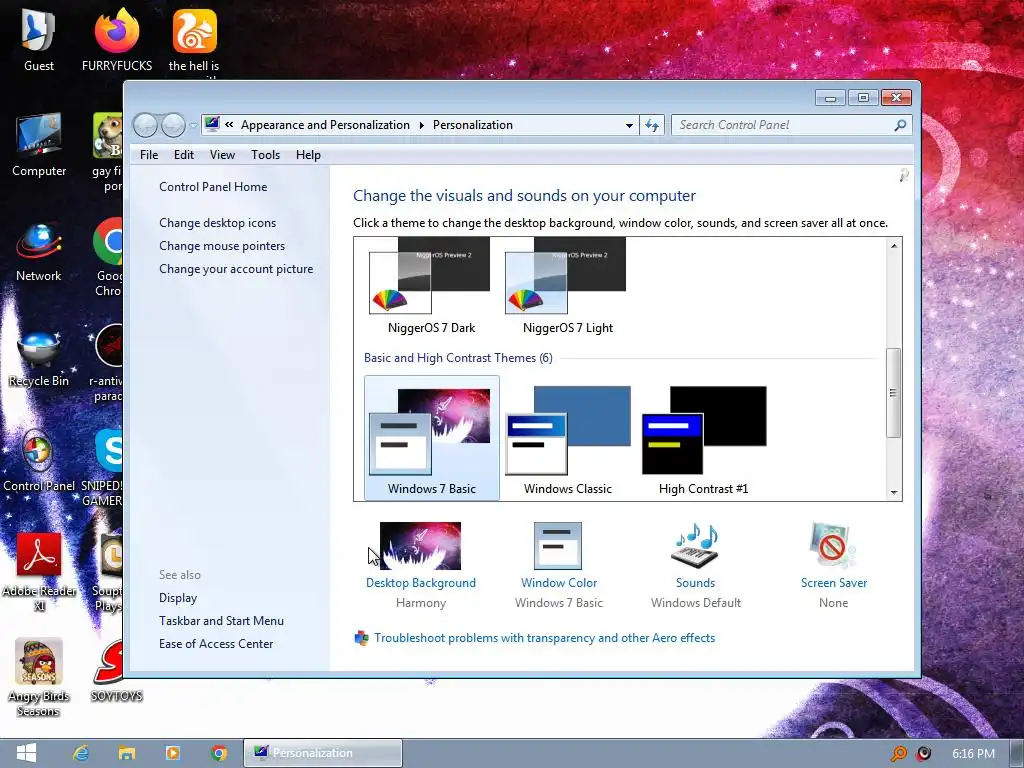Click the double chevron in address bar
This screenshot has height=768, width=1024.
pyautogui.click(x=229, y=124)
